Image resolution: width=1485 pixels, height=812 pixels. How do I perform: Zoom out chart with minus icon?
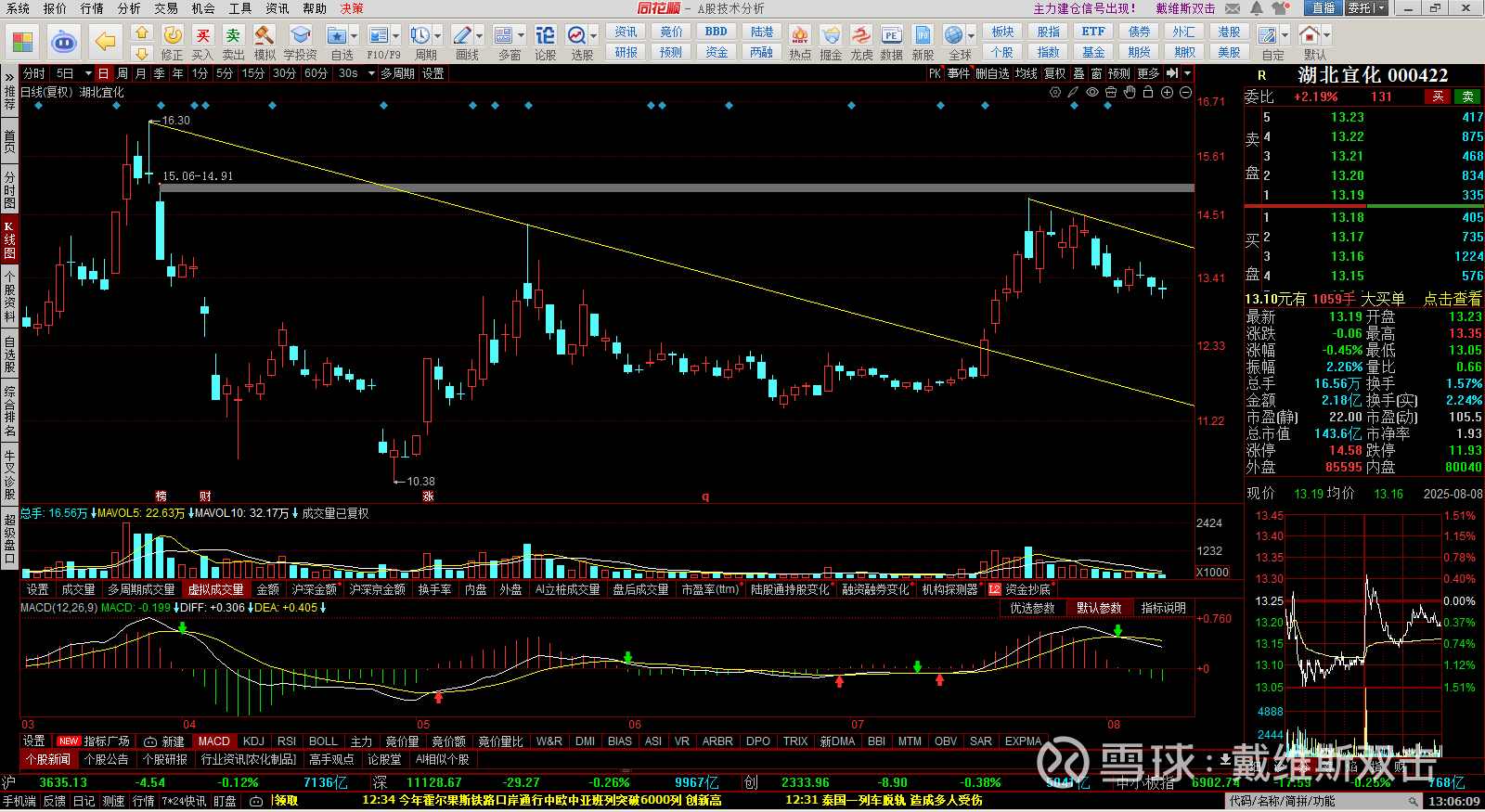[x=1185, y=92]
